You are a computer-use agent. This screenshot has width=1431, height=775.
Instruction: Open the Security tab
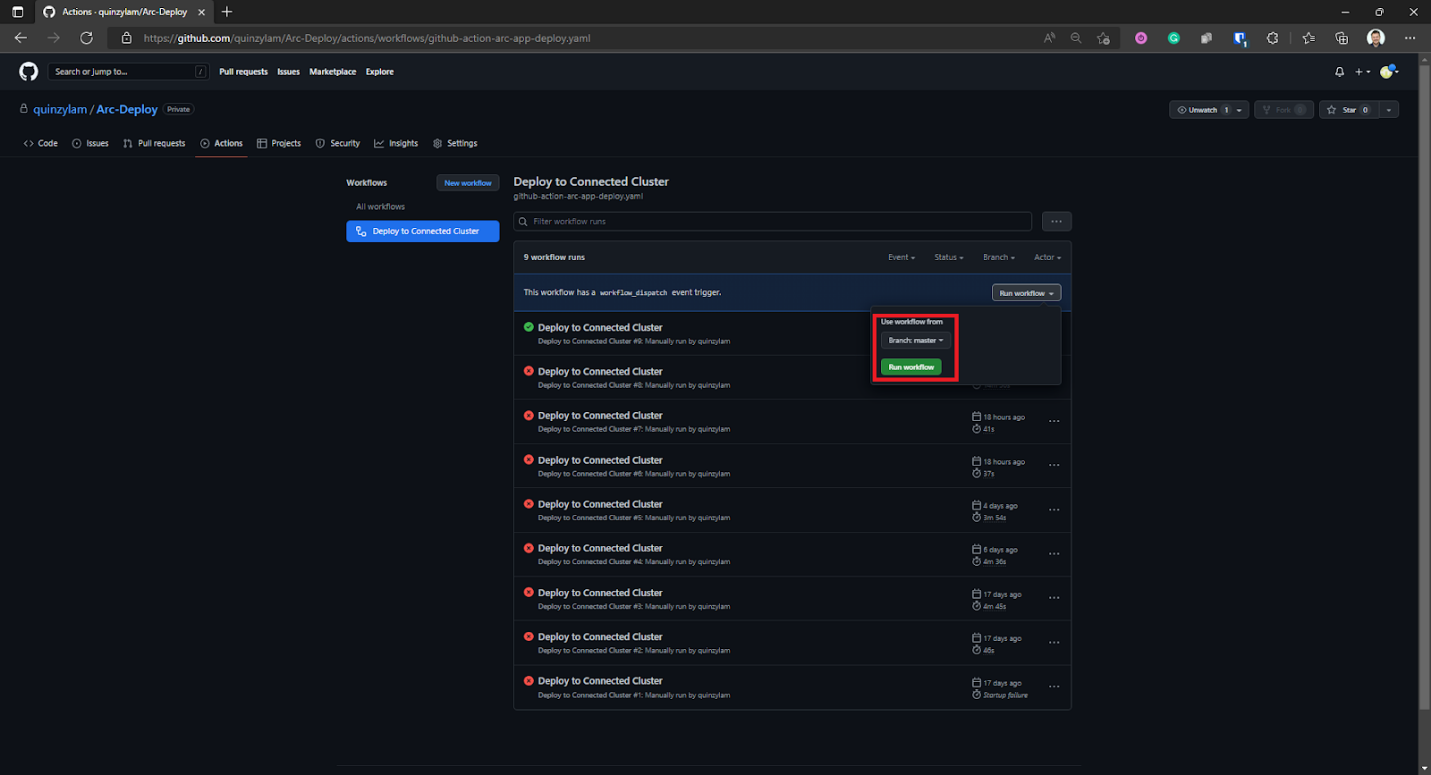click(x=338, y=143)
